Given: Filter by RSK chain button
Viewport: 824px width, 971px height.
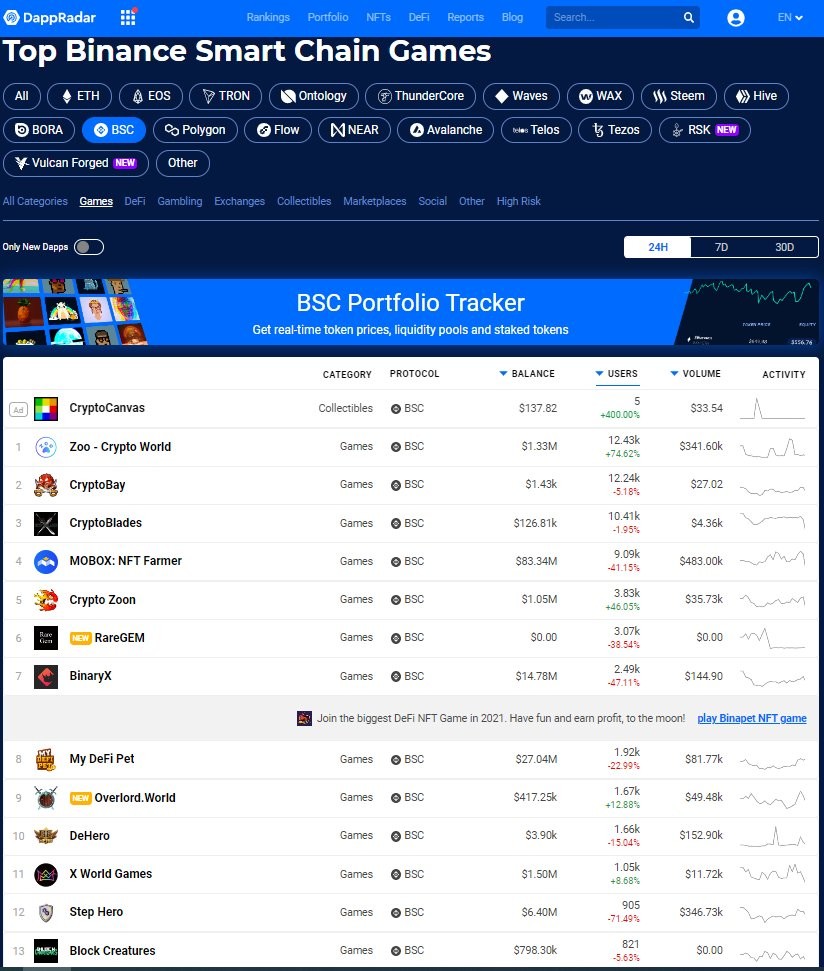Looking at the screenshot, I should point(705,130).
